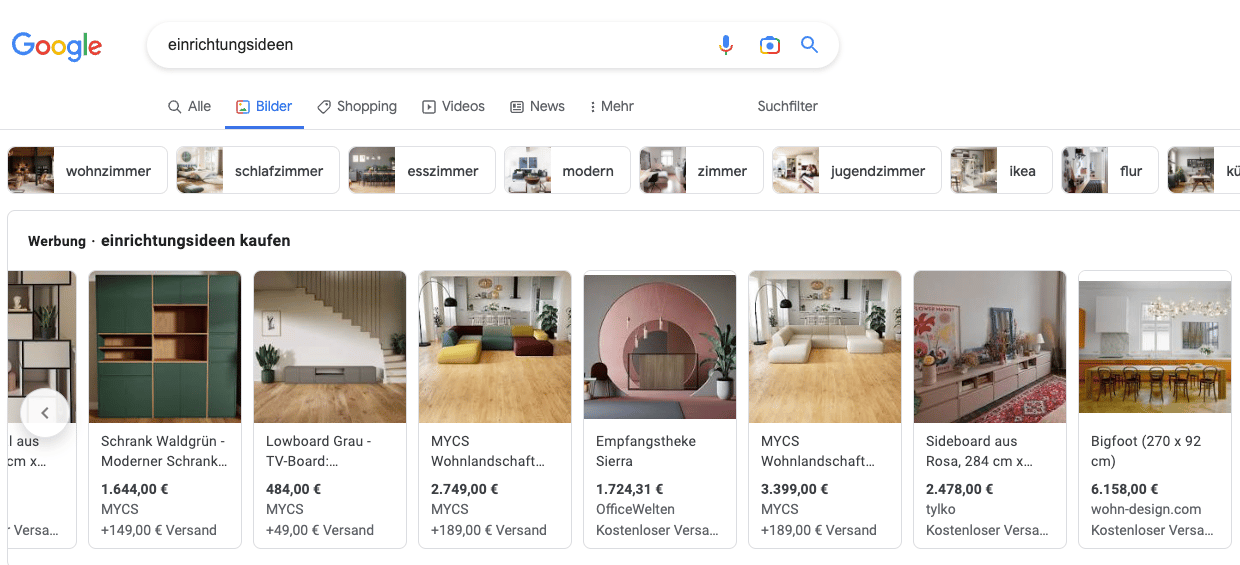Click the Lowboard Grau TV-Board title
The height and width of the screenshot is (565, 1240).
(x=319, y=451)
